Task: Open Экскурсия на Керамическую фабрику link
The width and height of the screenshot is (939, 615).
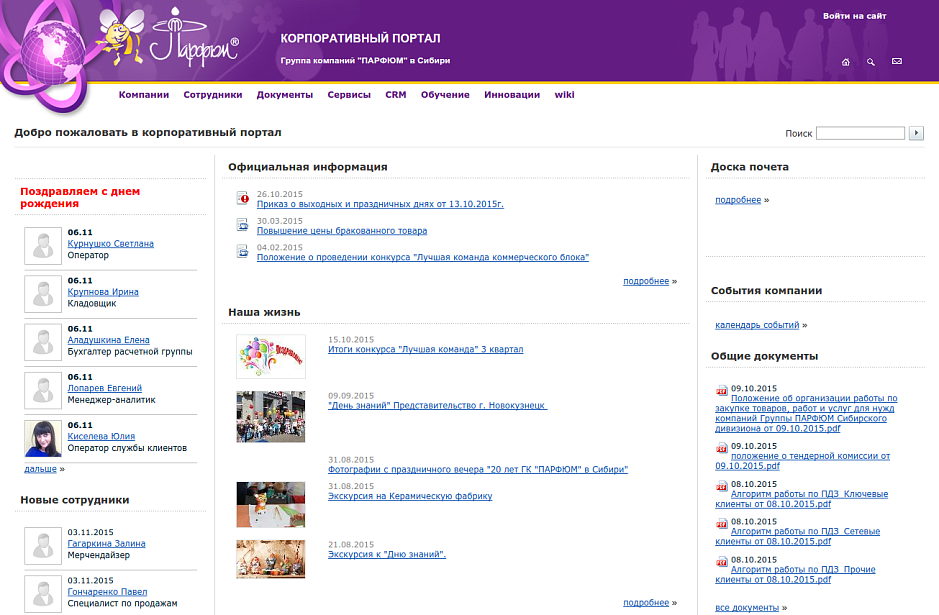Action: click(x=410, y=496)
